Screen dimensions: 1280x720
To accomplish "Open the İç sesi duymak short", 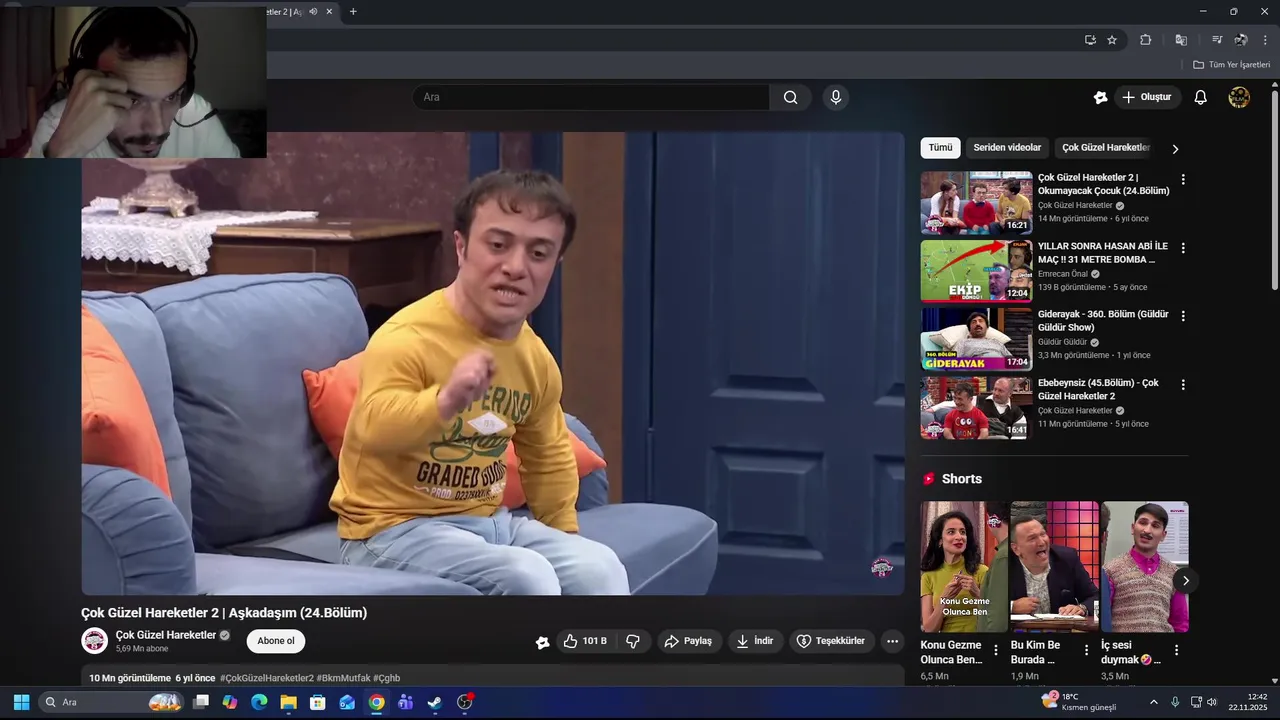I will [1145, 567].
